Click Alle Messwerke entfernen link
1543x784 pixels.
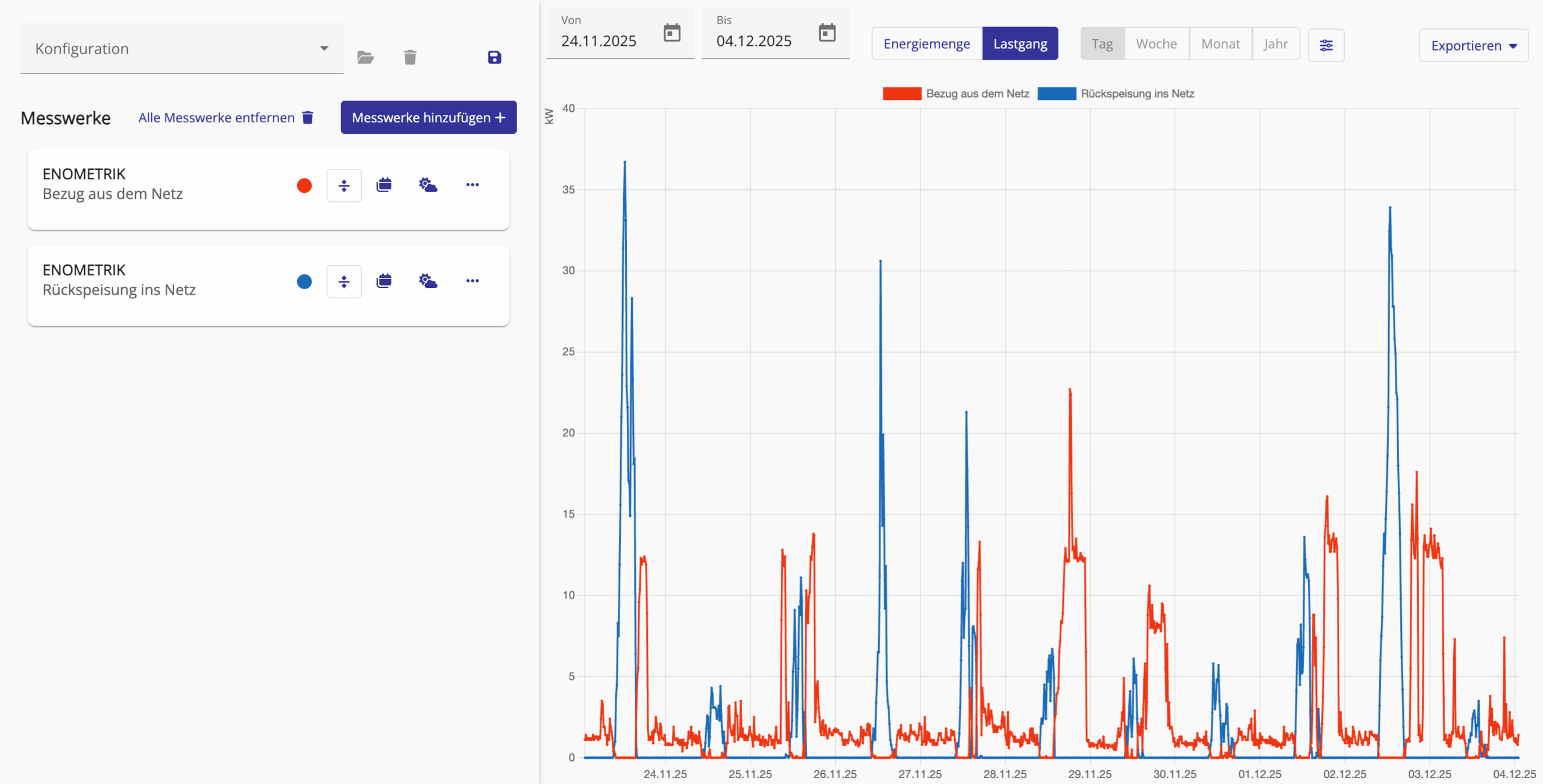click(226, 118)
